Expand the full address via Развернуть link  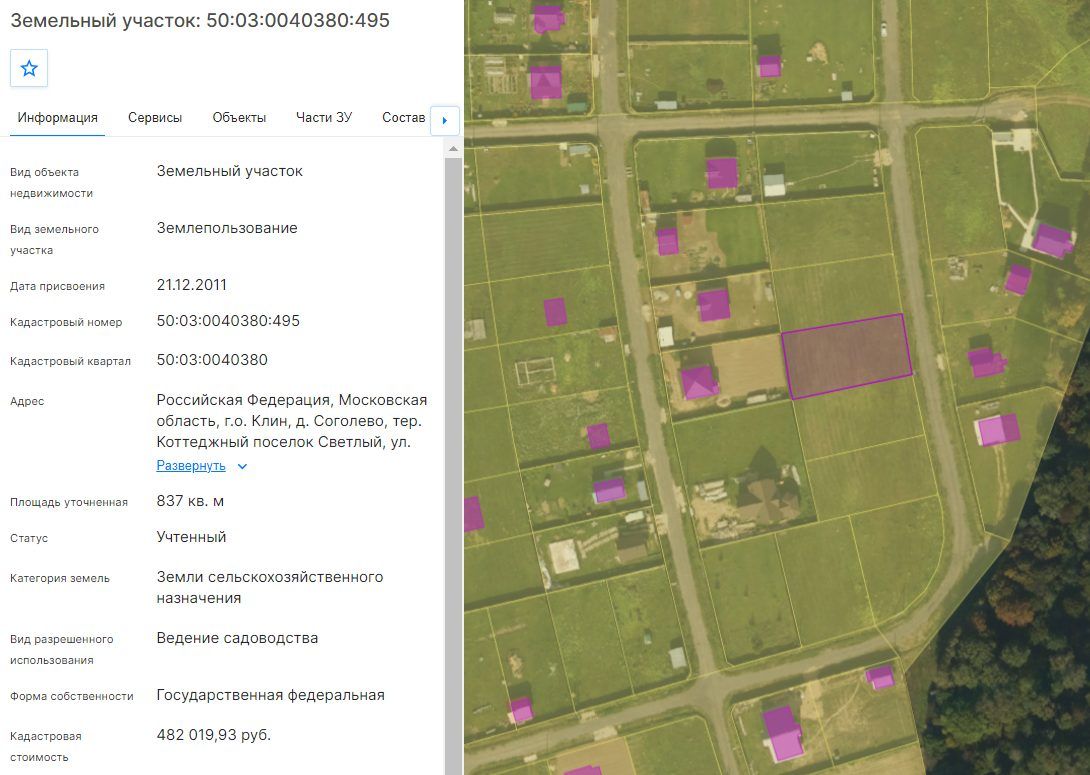tap(191, 466)
